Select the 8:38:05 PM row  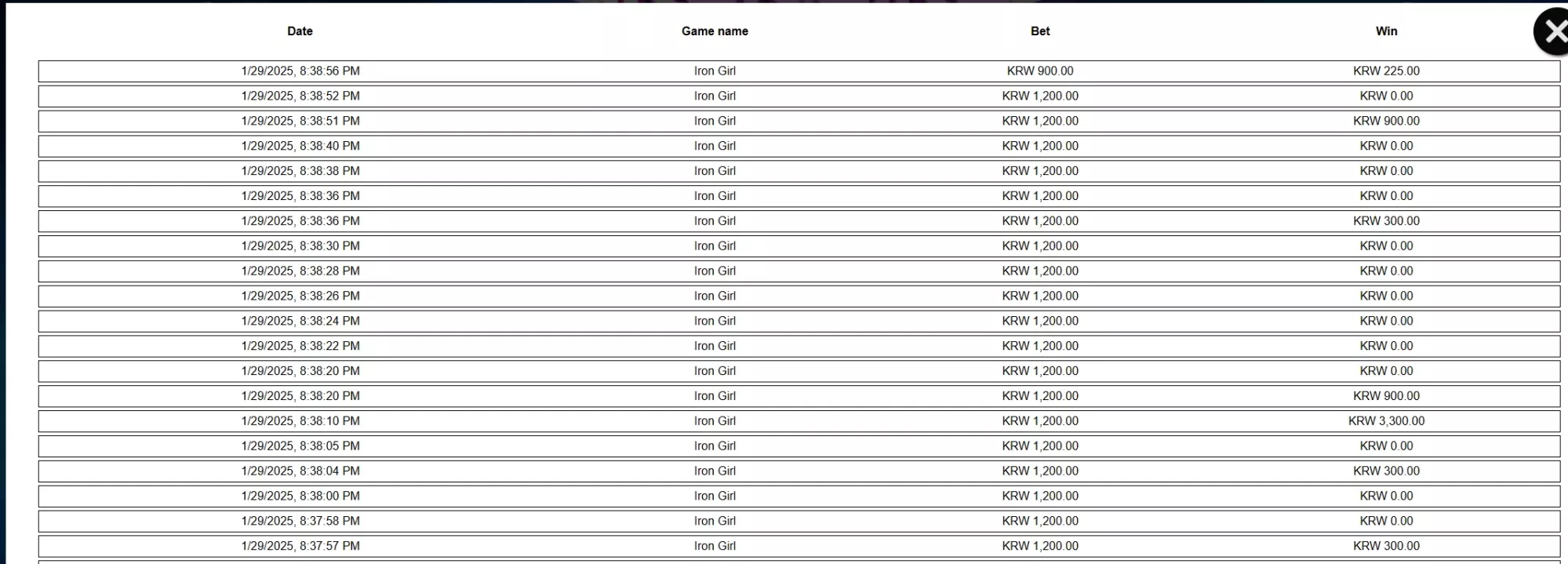pyautogui.click(x=799, y=446)
